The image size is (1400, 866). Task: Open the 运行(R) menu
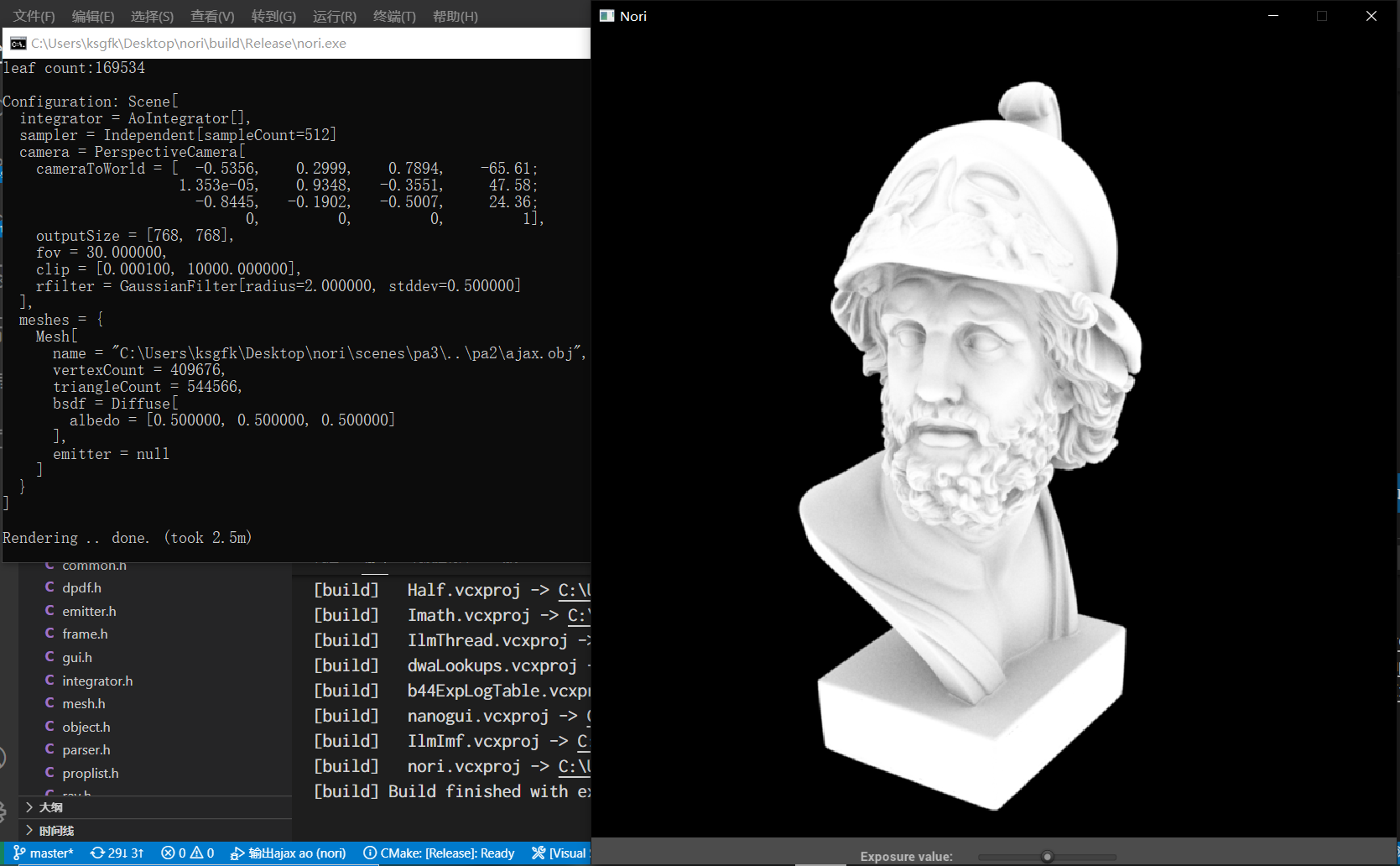(x=334, y=17)
